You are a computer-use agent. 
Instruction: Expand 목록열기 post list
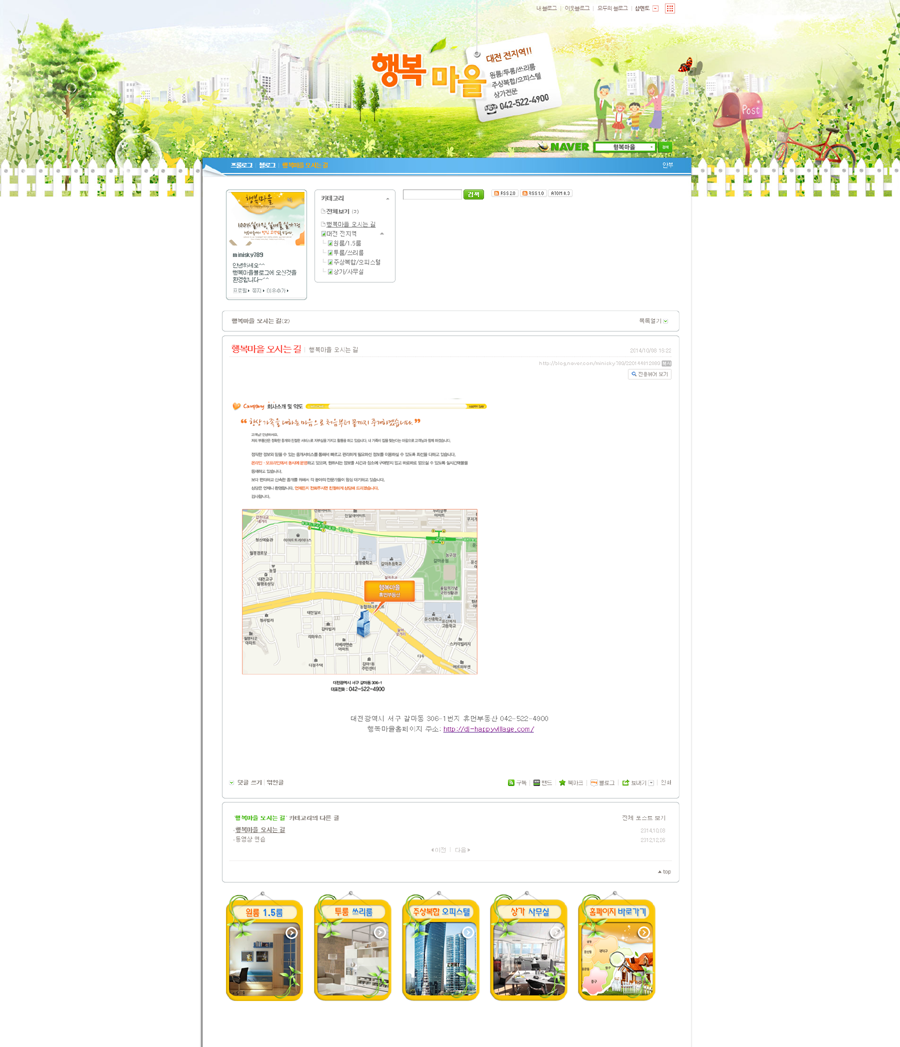(x=654, y=321)
